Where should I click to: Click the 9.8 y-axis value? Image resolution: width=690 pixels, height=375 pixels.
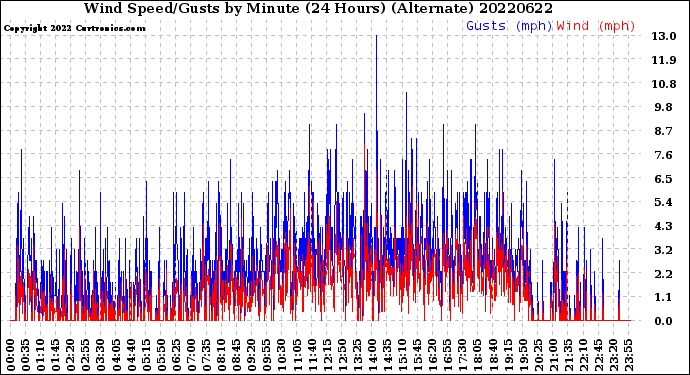pyautogui.click(x=664, y=107)
